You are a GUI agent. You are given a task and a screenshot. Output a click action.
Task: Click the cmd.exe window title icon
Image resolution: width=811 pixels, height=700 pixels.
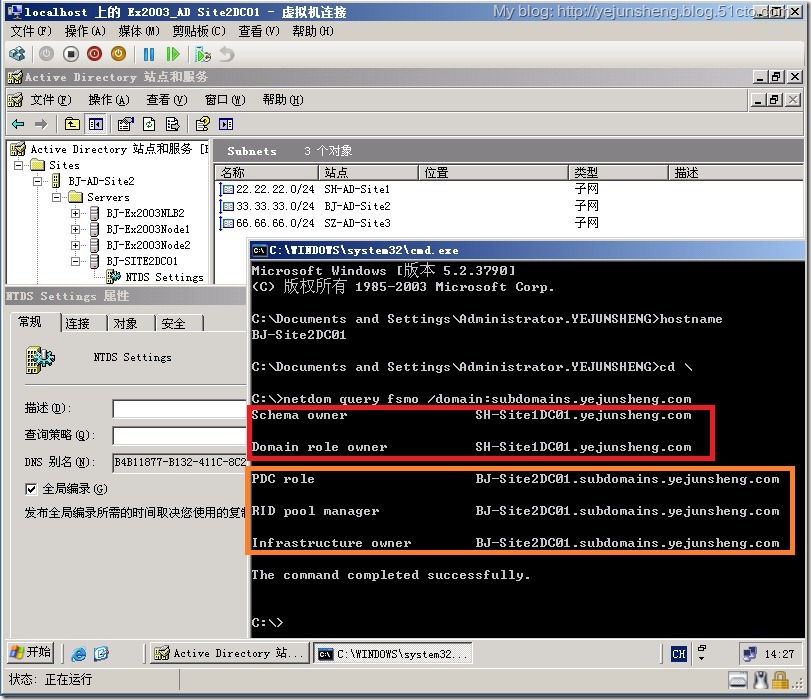[x=259, y=250]
